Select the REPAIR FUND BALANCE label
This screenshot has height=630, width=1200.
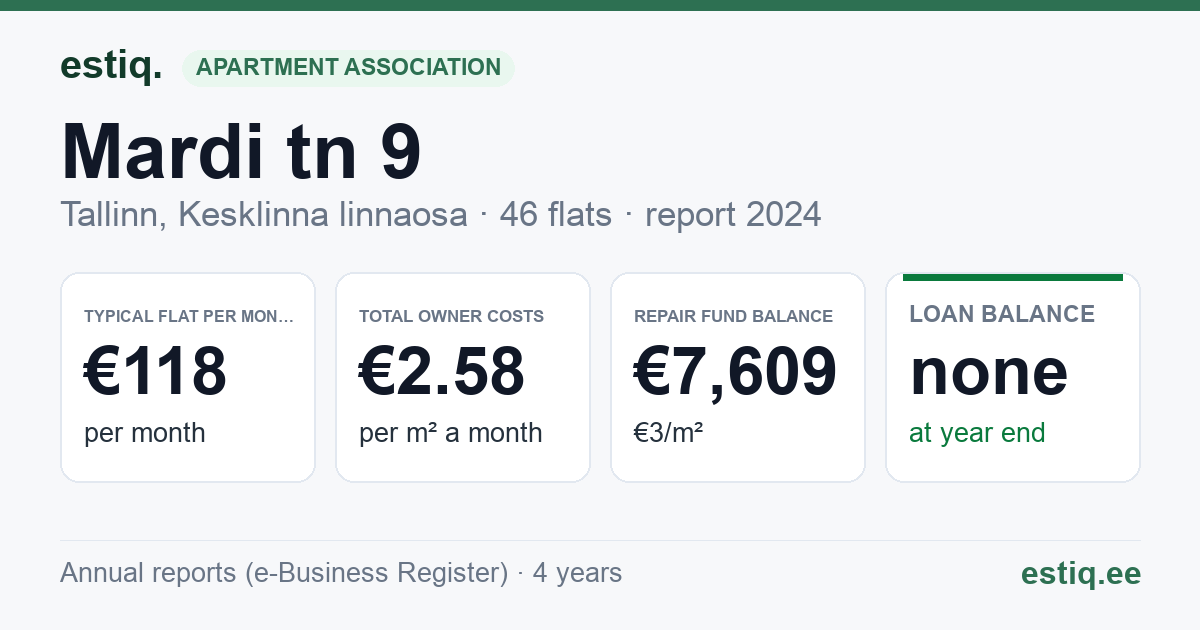coord(733,316)
